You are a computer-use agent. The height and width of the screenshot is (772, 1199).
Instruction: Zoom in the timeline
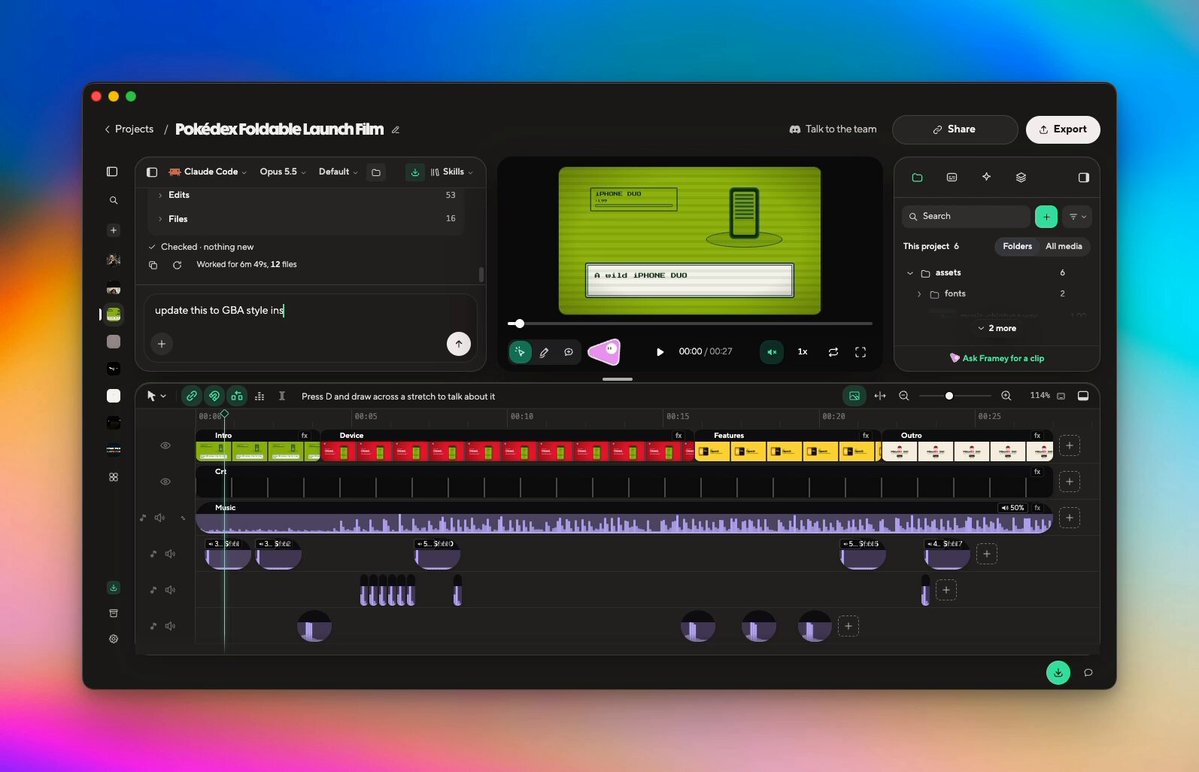[1006, 396]
